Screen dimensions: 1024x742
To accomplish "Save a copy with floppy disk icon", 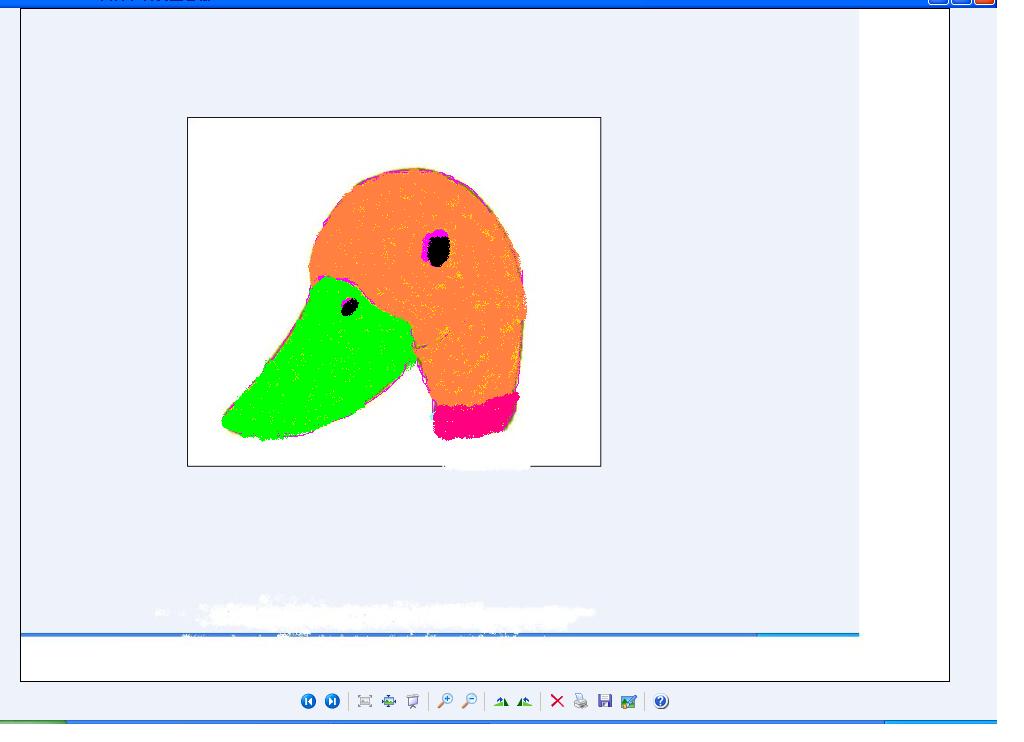I will click(x=605, y=701).
